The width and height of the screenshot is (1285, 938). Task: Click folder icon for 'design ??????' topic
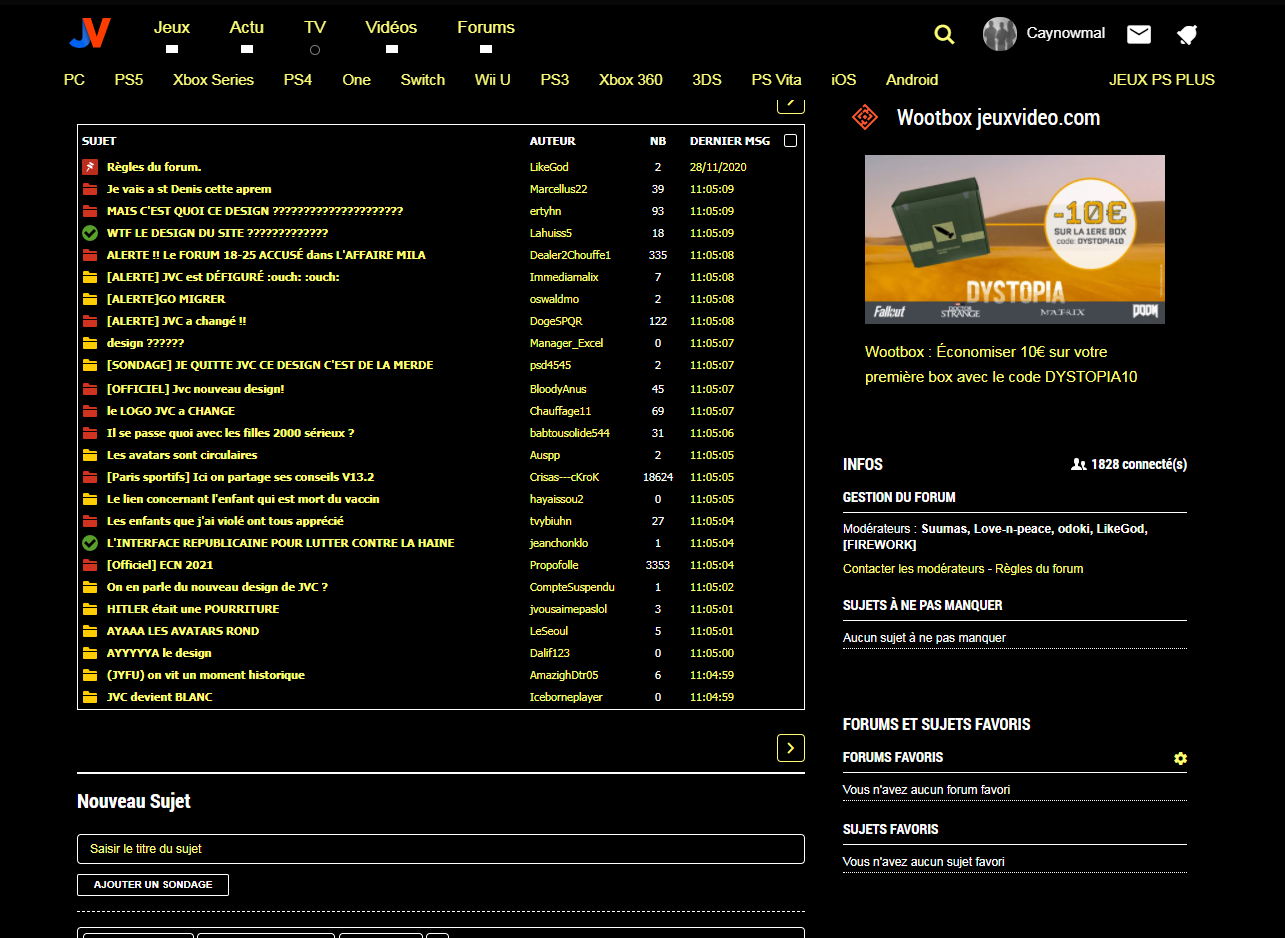coord(90,343)
